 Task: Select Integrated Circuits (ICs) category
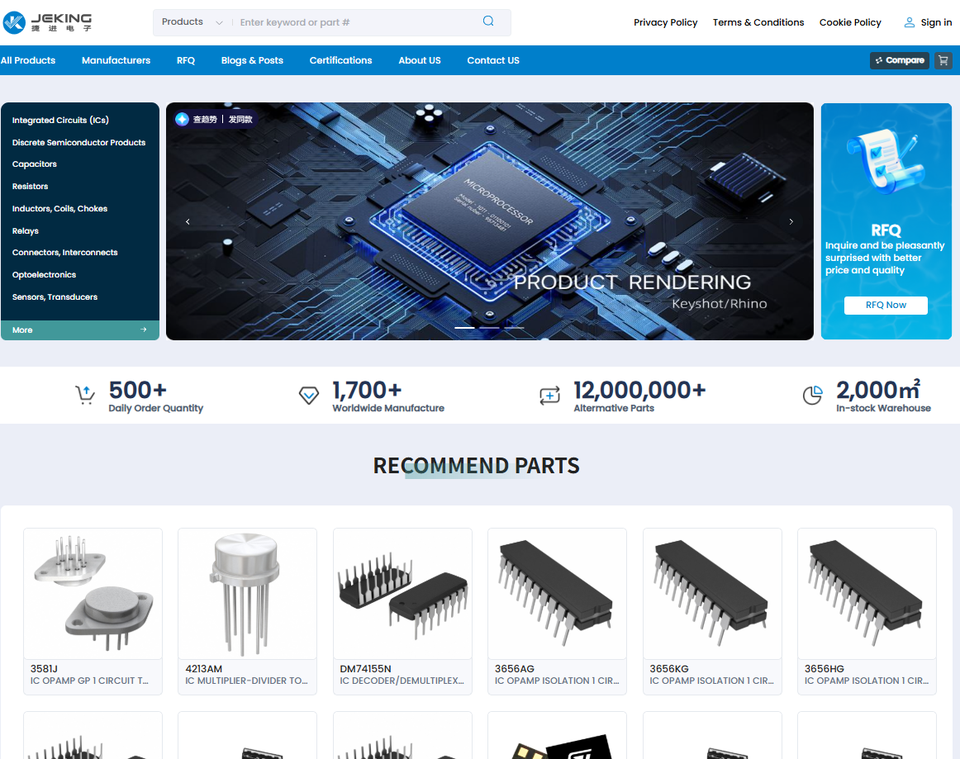click(x=61, y=120)
